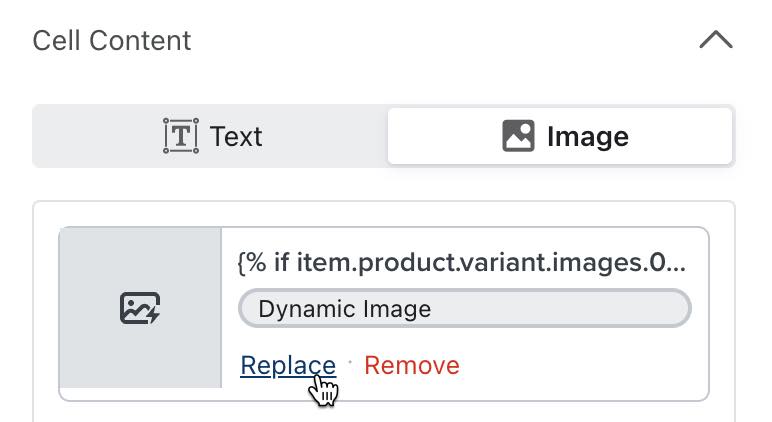Viewport: 772px width, 422px height.
Task: Click the underlined Replace link
Action: pos(288,365)
